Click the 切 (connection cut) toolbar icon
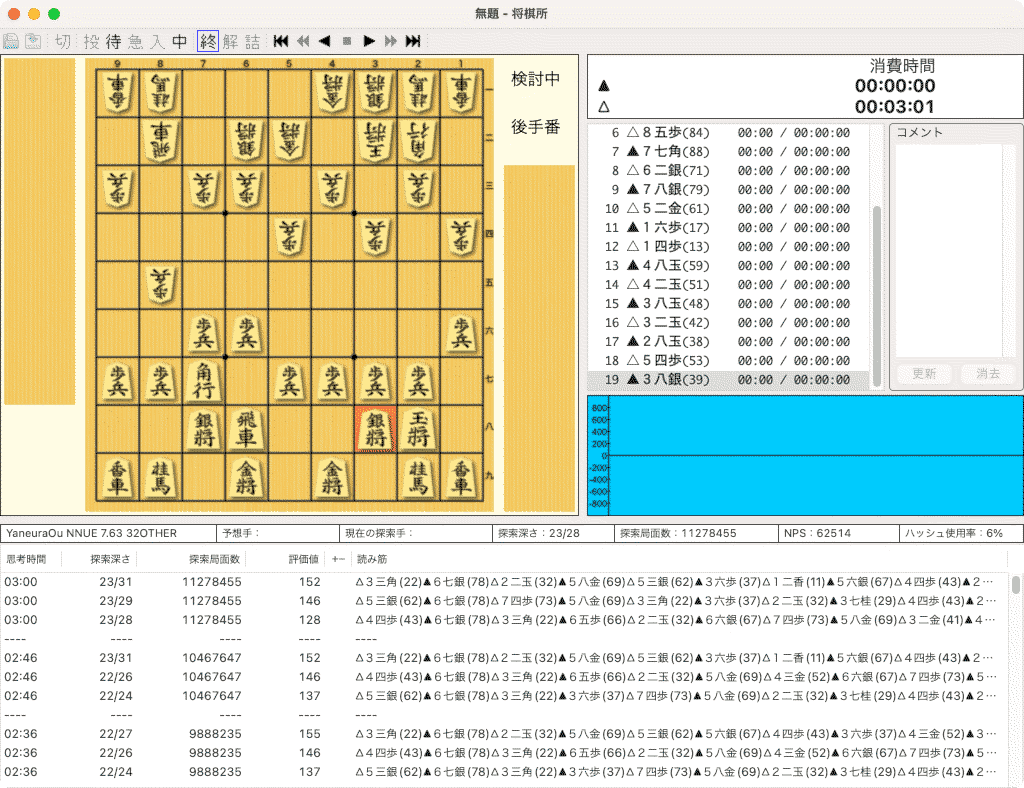 click(63, 41)
